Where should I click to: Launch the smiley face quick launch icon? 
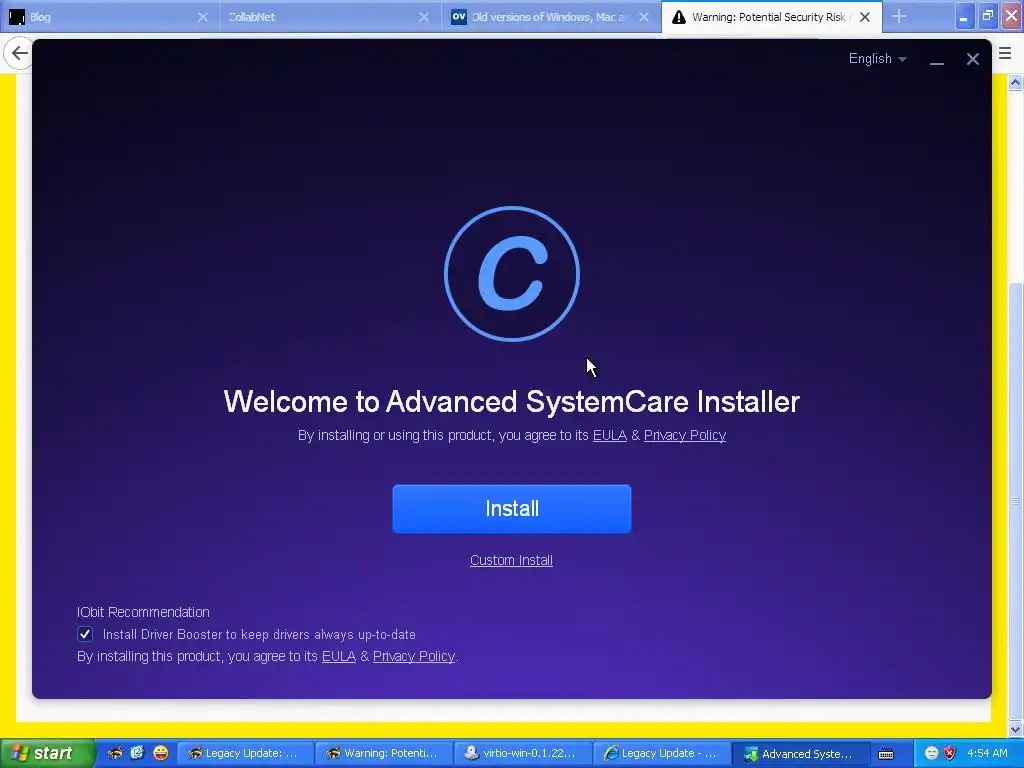pos(160,753)
